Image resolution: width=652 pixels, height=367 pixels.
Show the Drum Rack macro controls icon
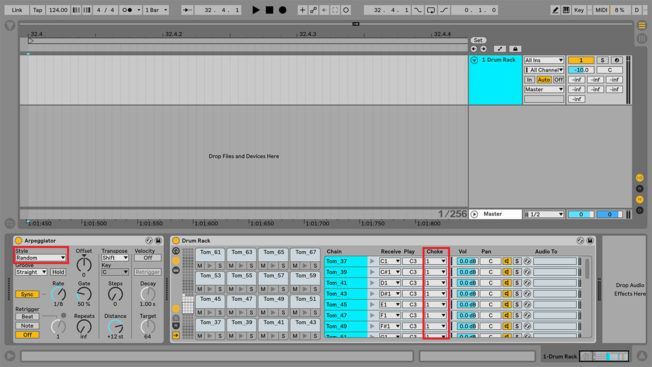176,251
